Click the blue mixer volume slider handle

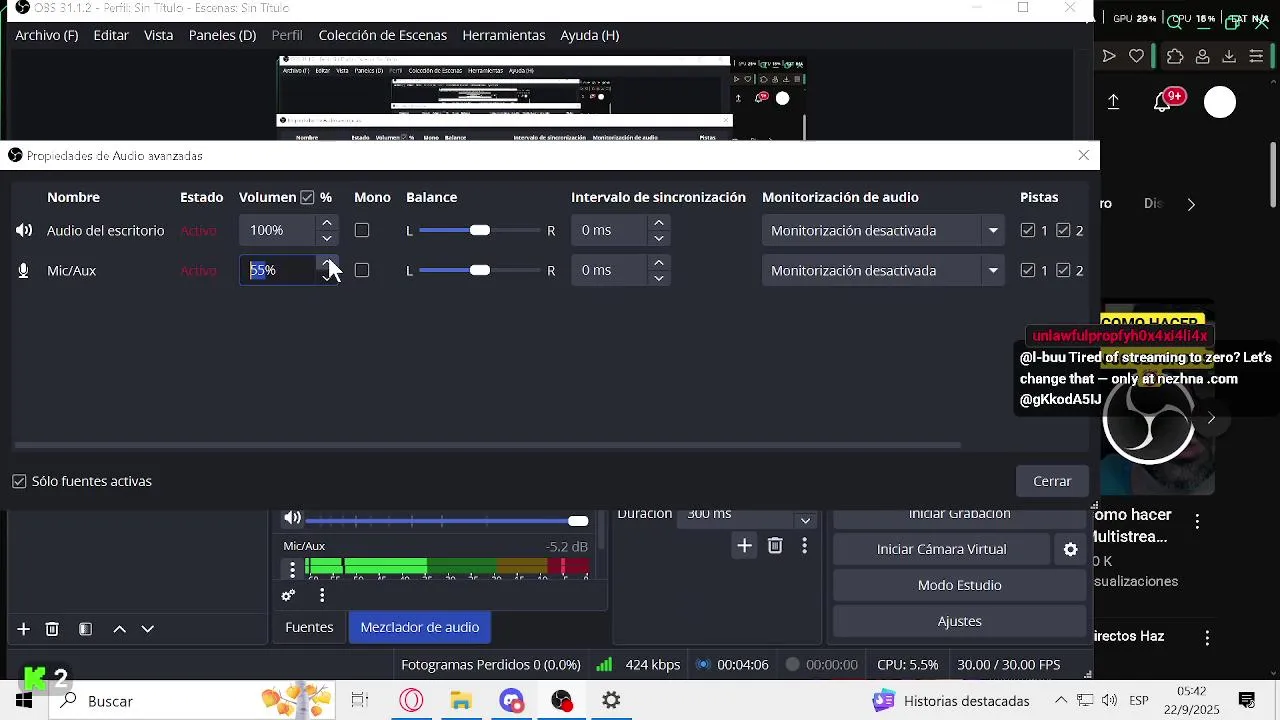578,521
